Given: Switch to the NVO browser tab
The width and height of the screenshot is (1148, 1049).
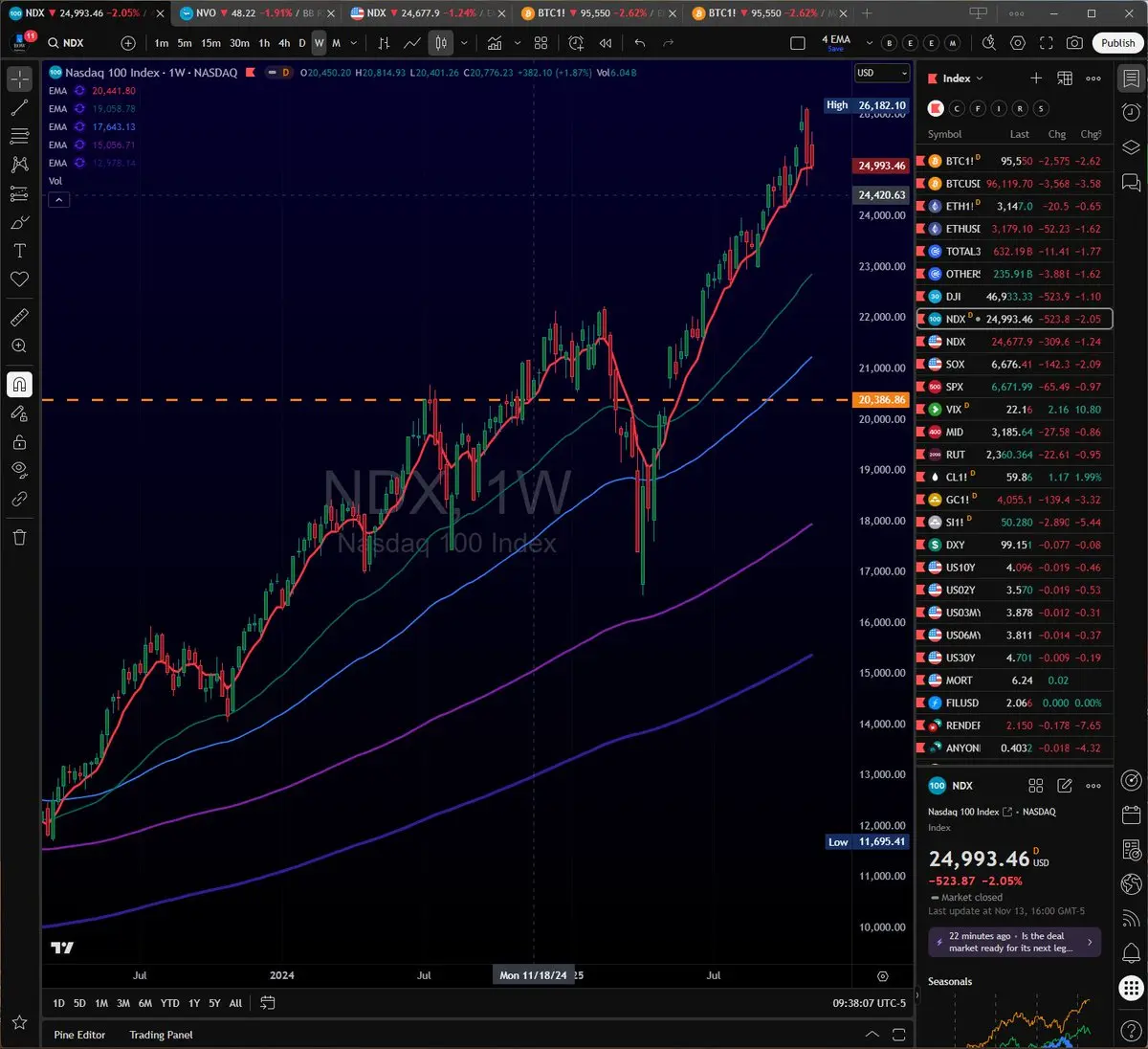Looking at the screenshot, I should point(254,13).
